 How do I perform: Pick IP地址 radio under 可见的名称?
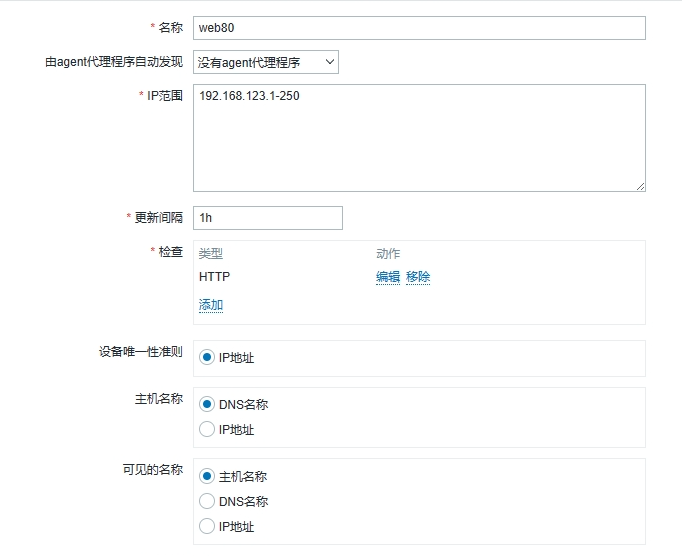(207, 526)
